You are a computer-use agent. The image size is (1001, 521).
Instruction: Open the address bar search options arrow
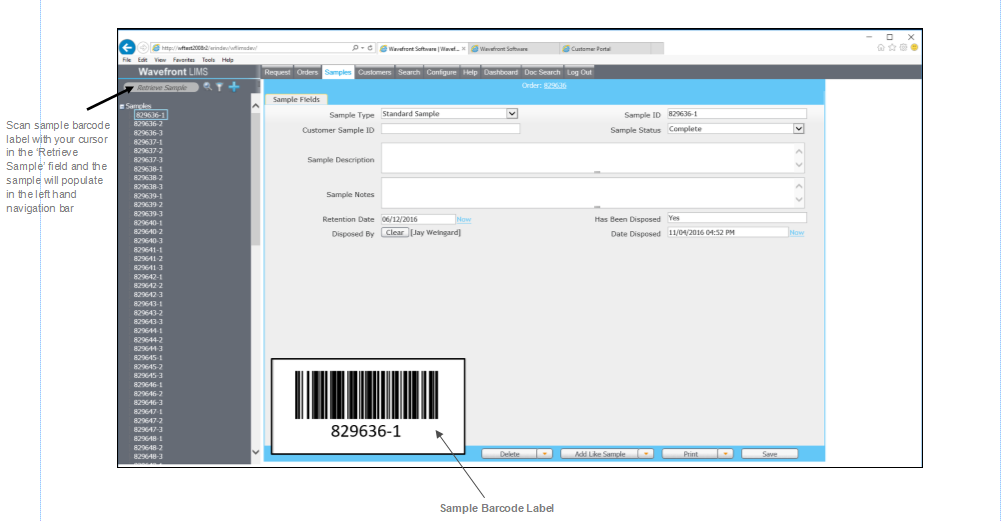pos(362,48)
